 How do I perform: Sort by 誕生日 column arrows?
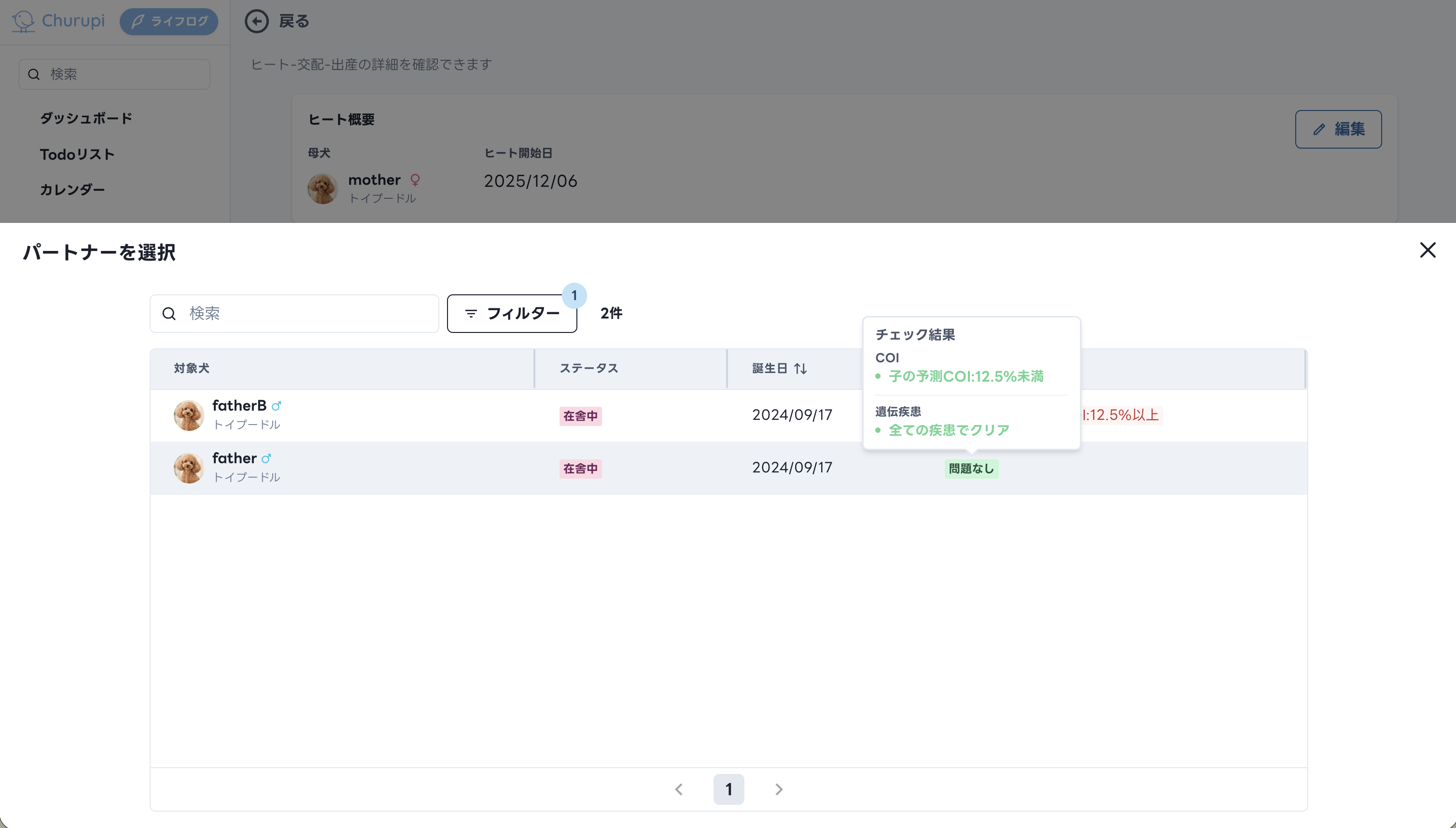800,369
